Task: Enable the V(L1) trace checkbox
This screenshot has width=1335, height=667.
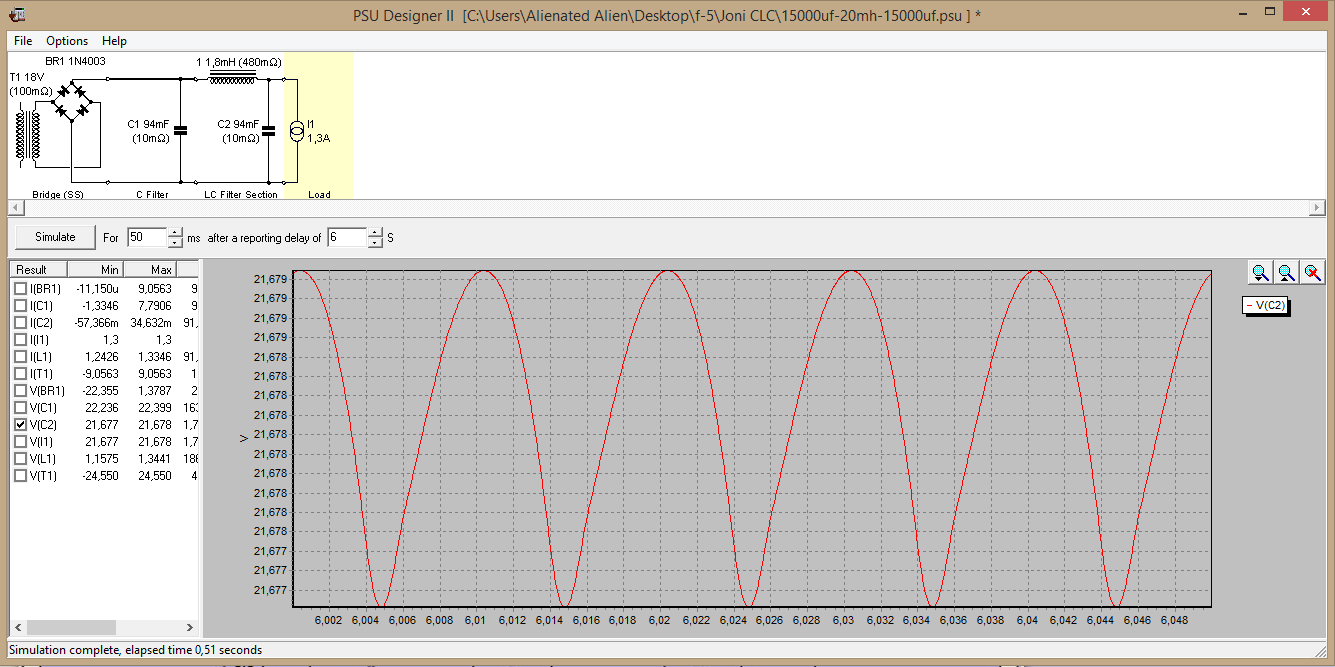Action: click(20, 458)
